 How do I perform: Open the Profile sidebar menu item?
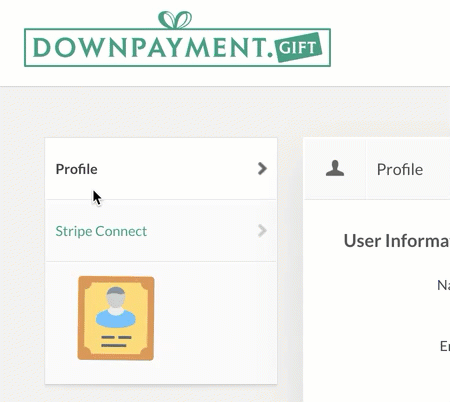[161, 169]
